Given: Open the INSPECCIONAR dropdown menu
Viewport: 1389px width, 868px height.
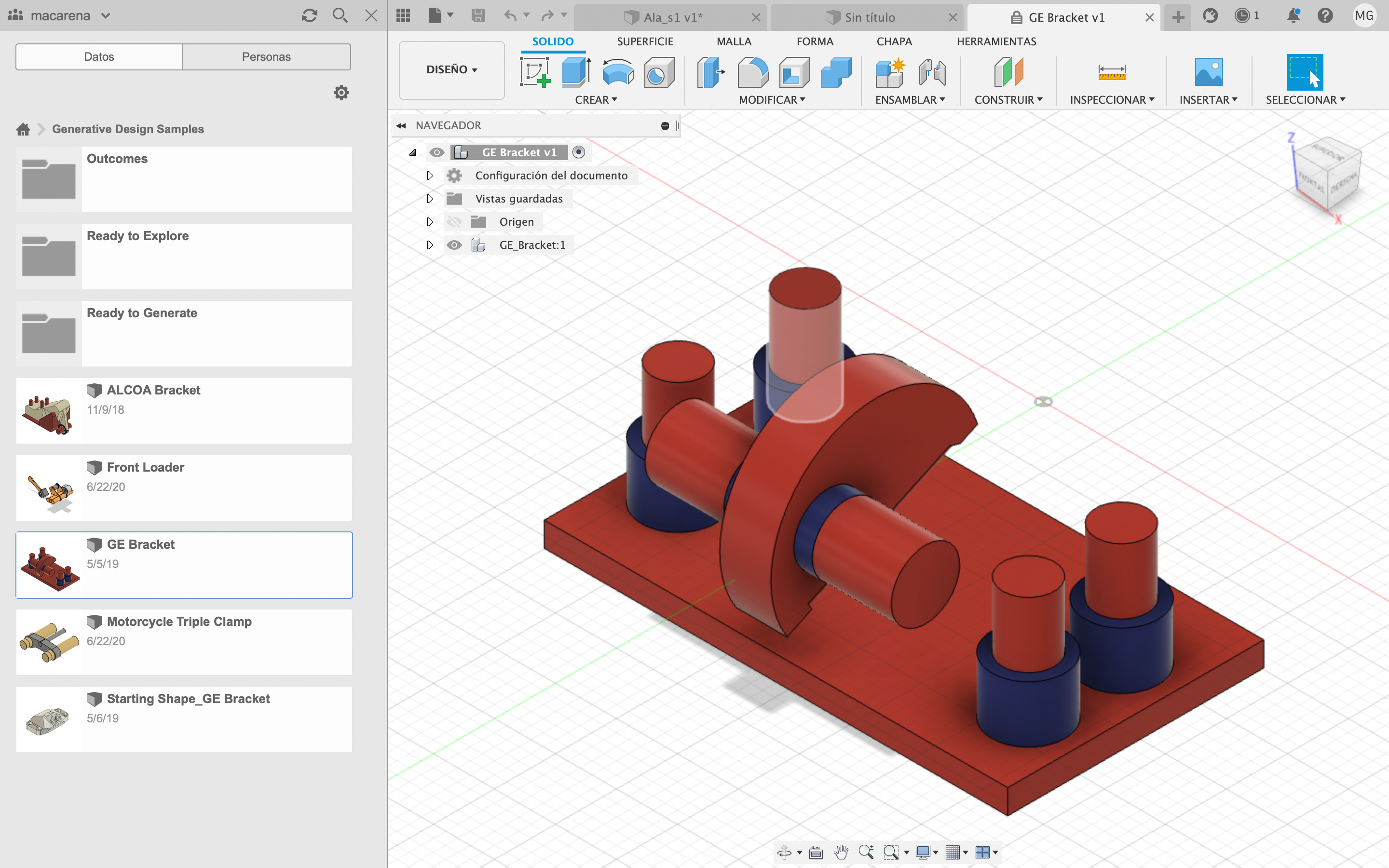Looking at the screenshot, I should point(1112,100).
